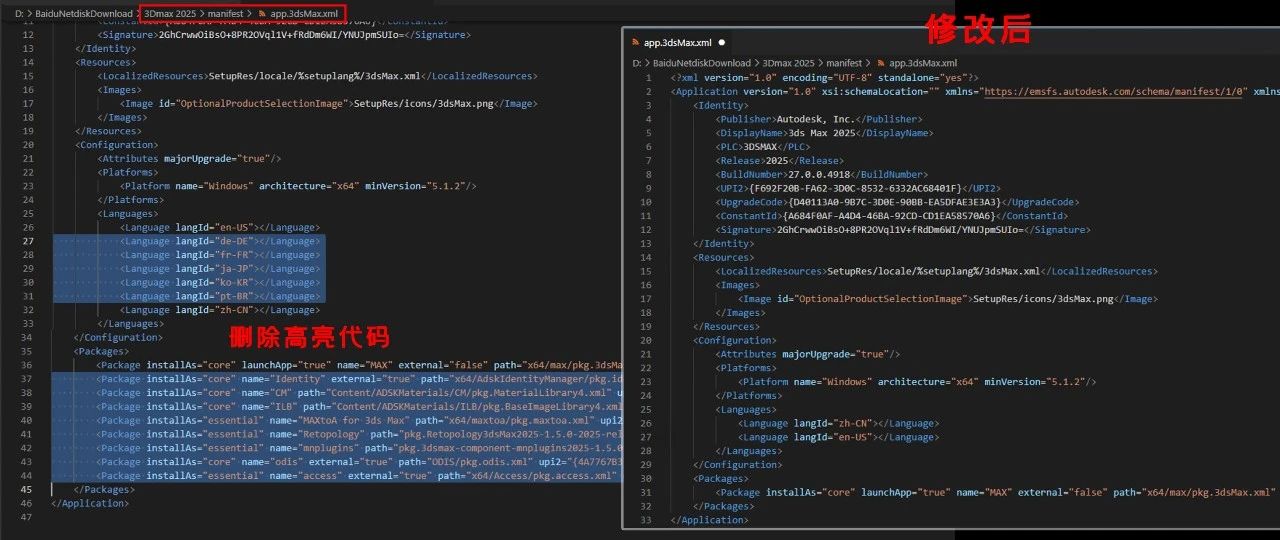Screen dimensions: 1280x540
Task: Click the Package line with name="Retopology"
Action: pyautogui.click(x=360, y=434)
